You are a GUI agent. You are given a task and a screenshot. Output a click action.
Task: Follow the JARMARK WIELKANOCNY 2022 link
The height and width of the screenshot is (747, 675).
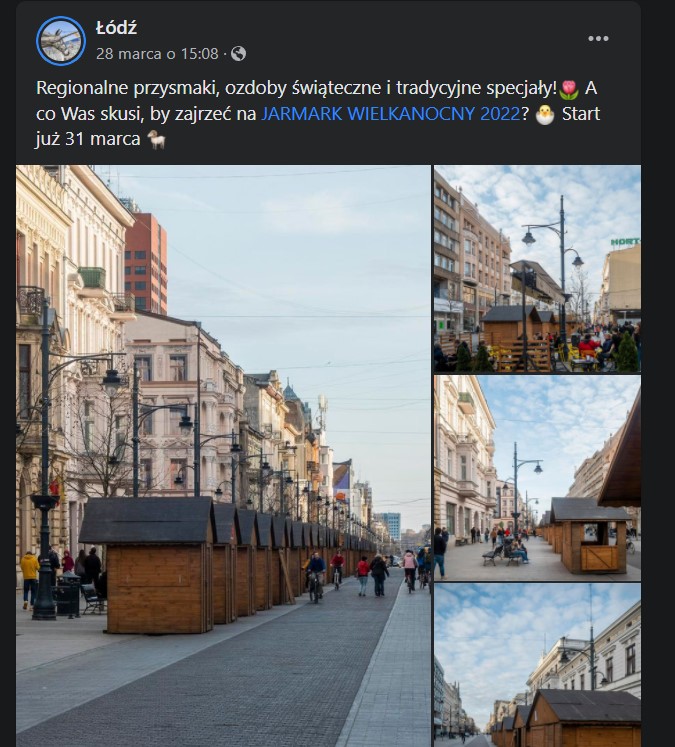[391, 114]
